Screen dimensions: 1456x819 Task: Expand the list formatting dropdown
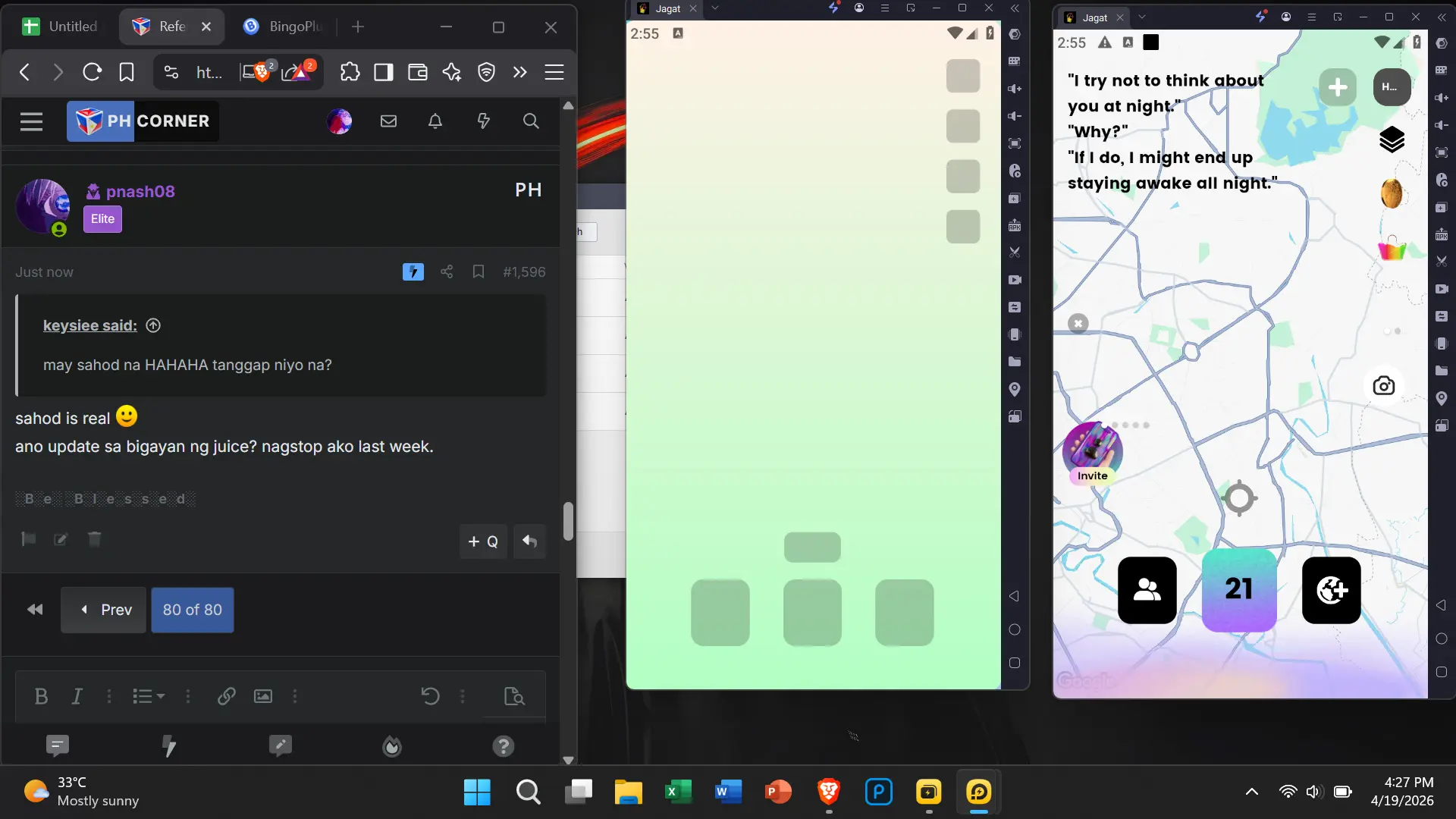pyautogui.click(x=149, y=696)
